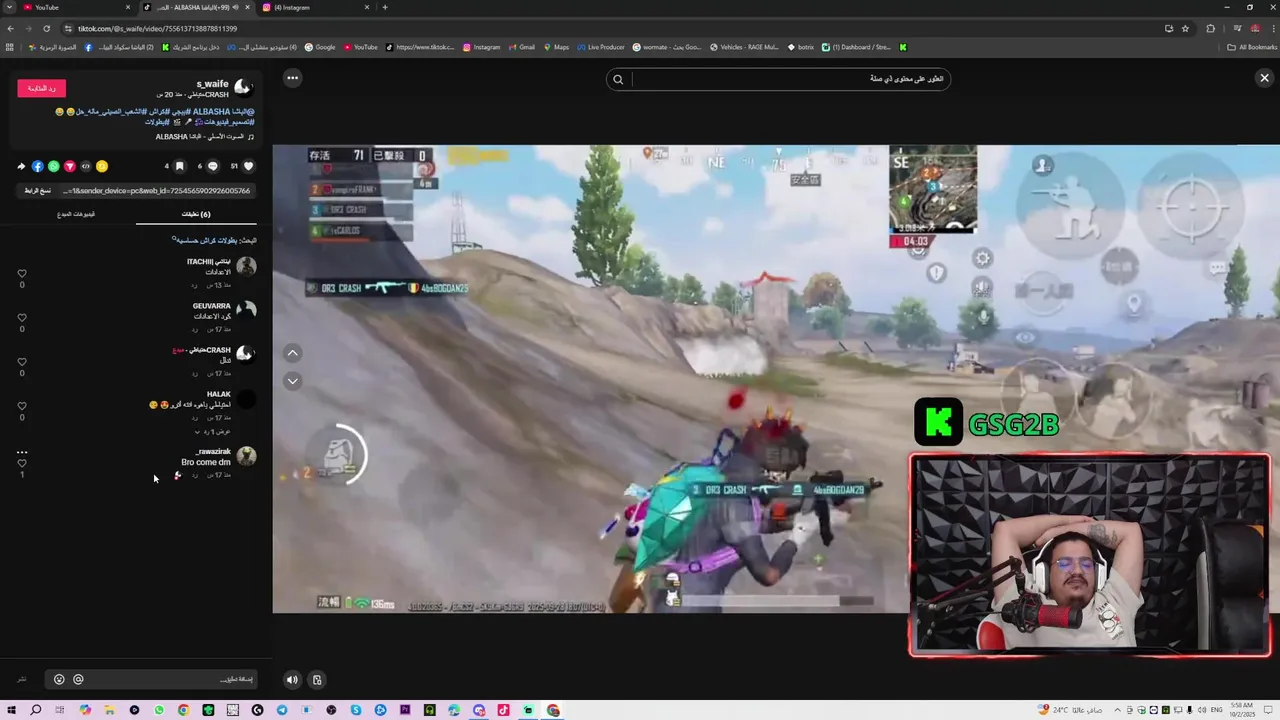The image size is (1280, 720).
Task: Open WhatsApp from the taskbar
Action: point(159,710)
